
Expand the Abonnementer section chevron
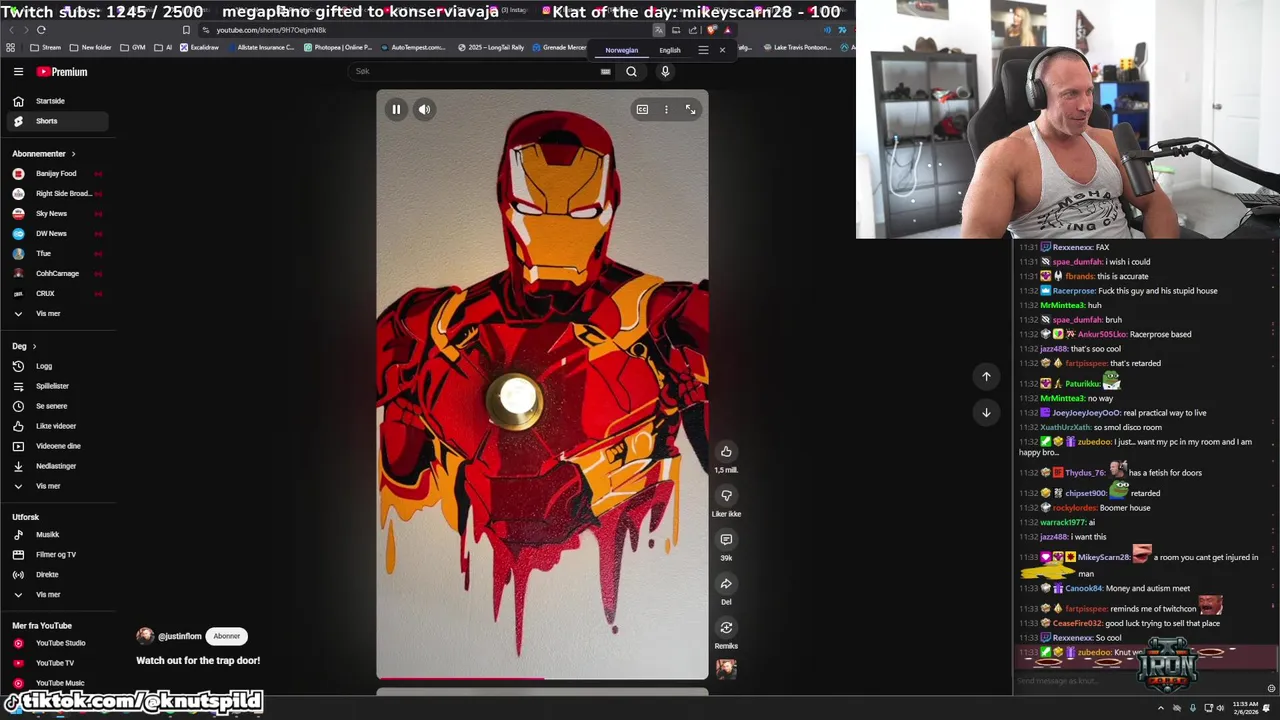(x=73, y=154)
